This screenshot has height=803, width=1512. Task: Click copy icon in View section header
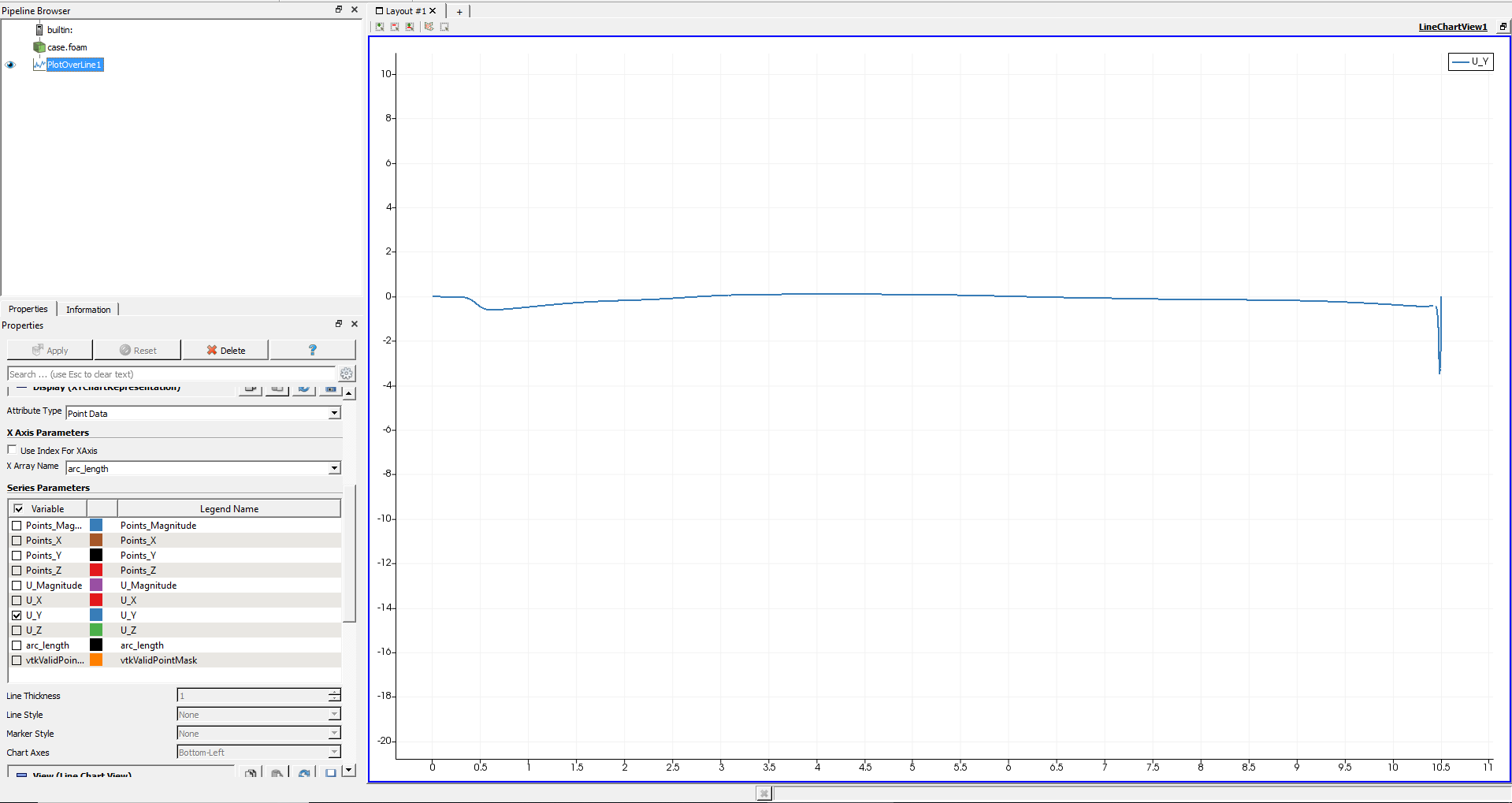coord(251,773)
